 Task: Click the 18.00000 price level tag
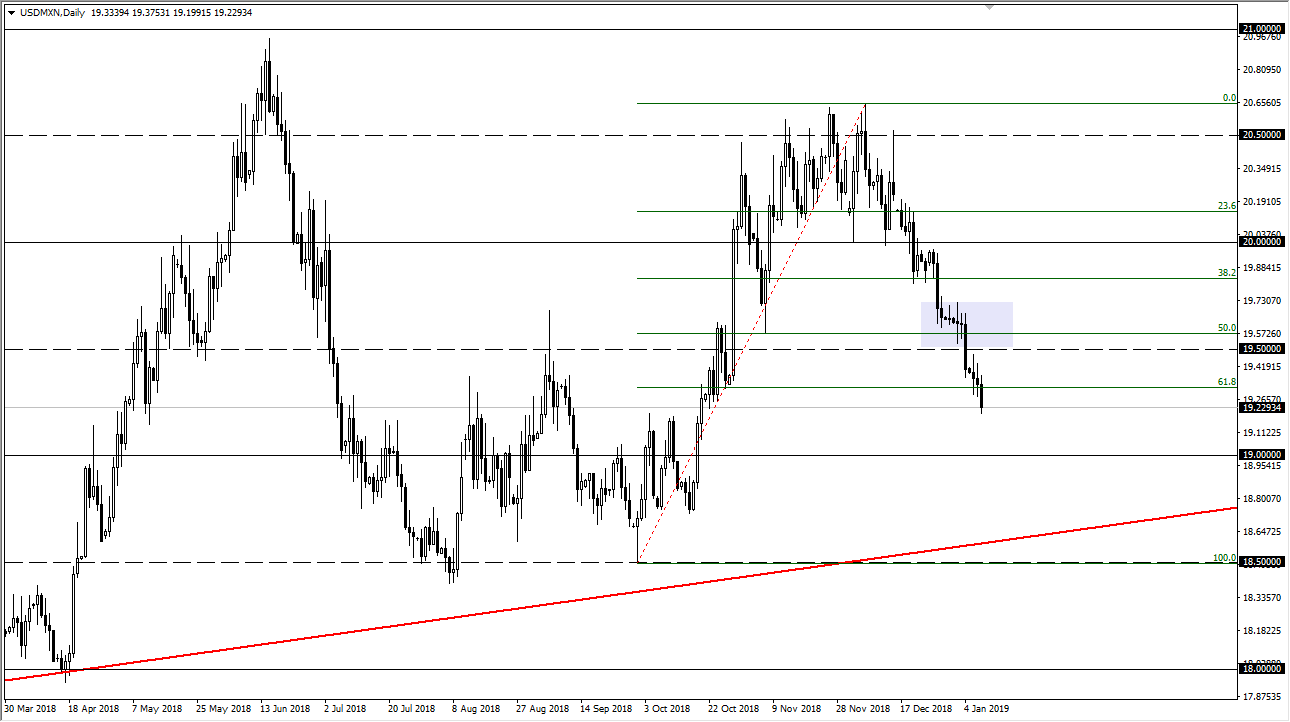[1264, 669]
